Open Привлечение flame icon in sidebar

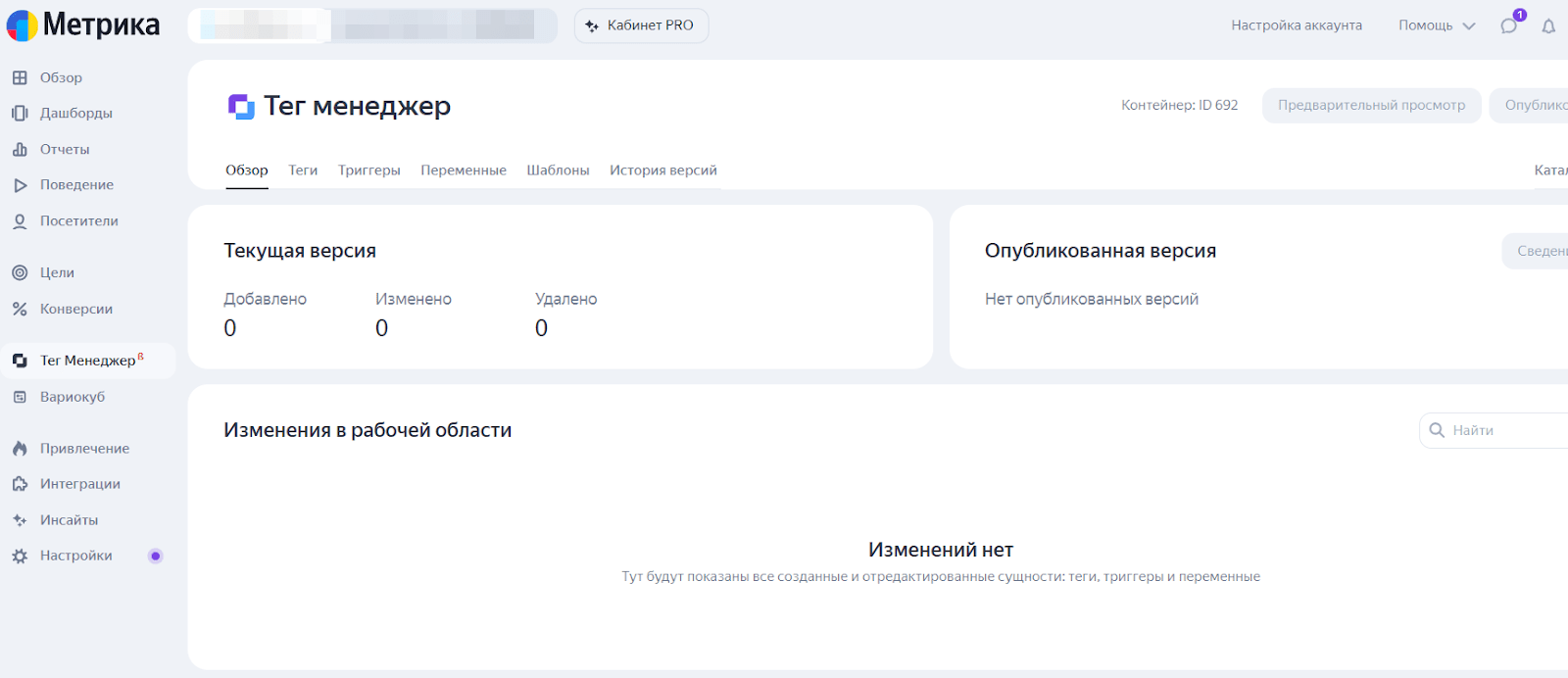(x=20, y=449)
